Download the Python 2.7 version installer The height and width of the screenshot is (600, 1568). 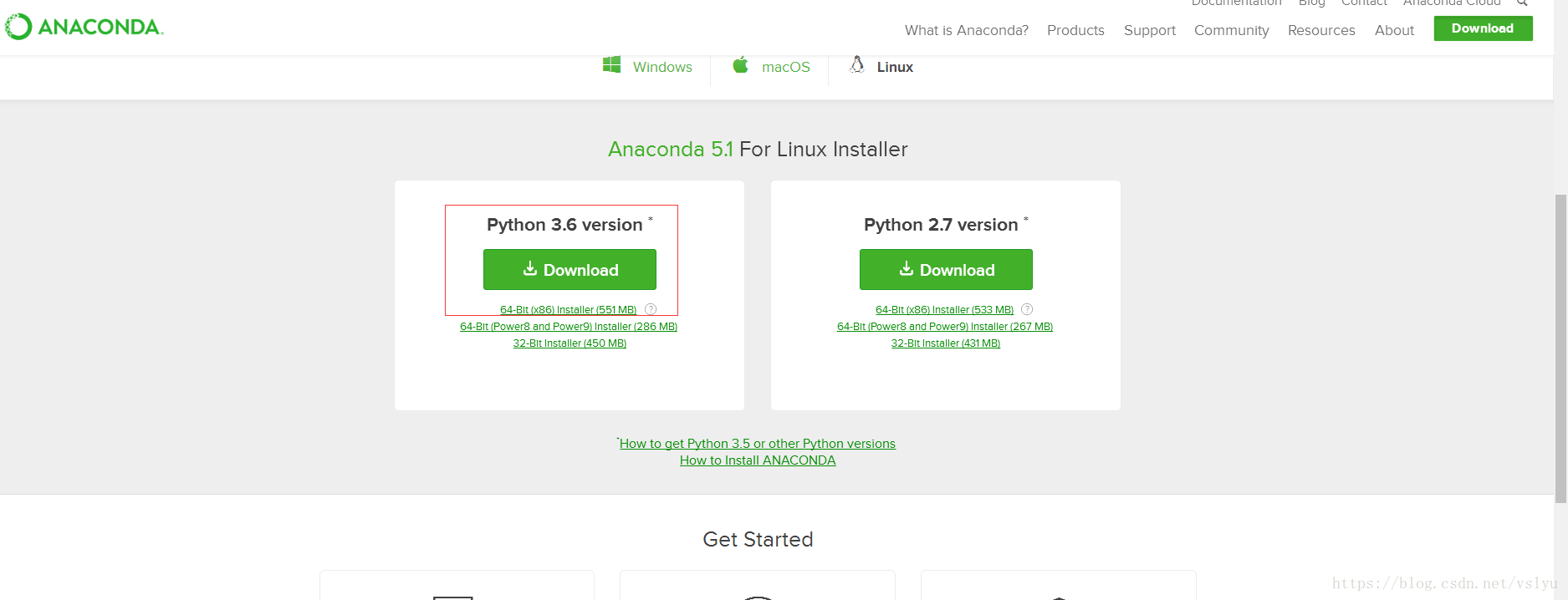click(x=946, y=270)
